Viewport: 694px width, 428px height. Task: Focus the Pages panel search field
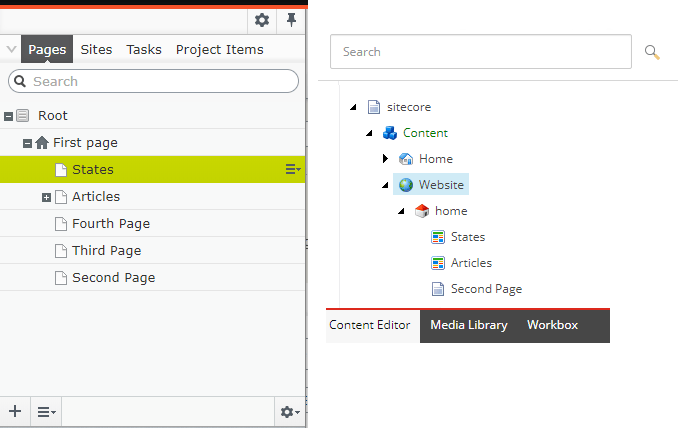pyautogui.click(x=153, y=81)
